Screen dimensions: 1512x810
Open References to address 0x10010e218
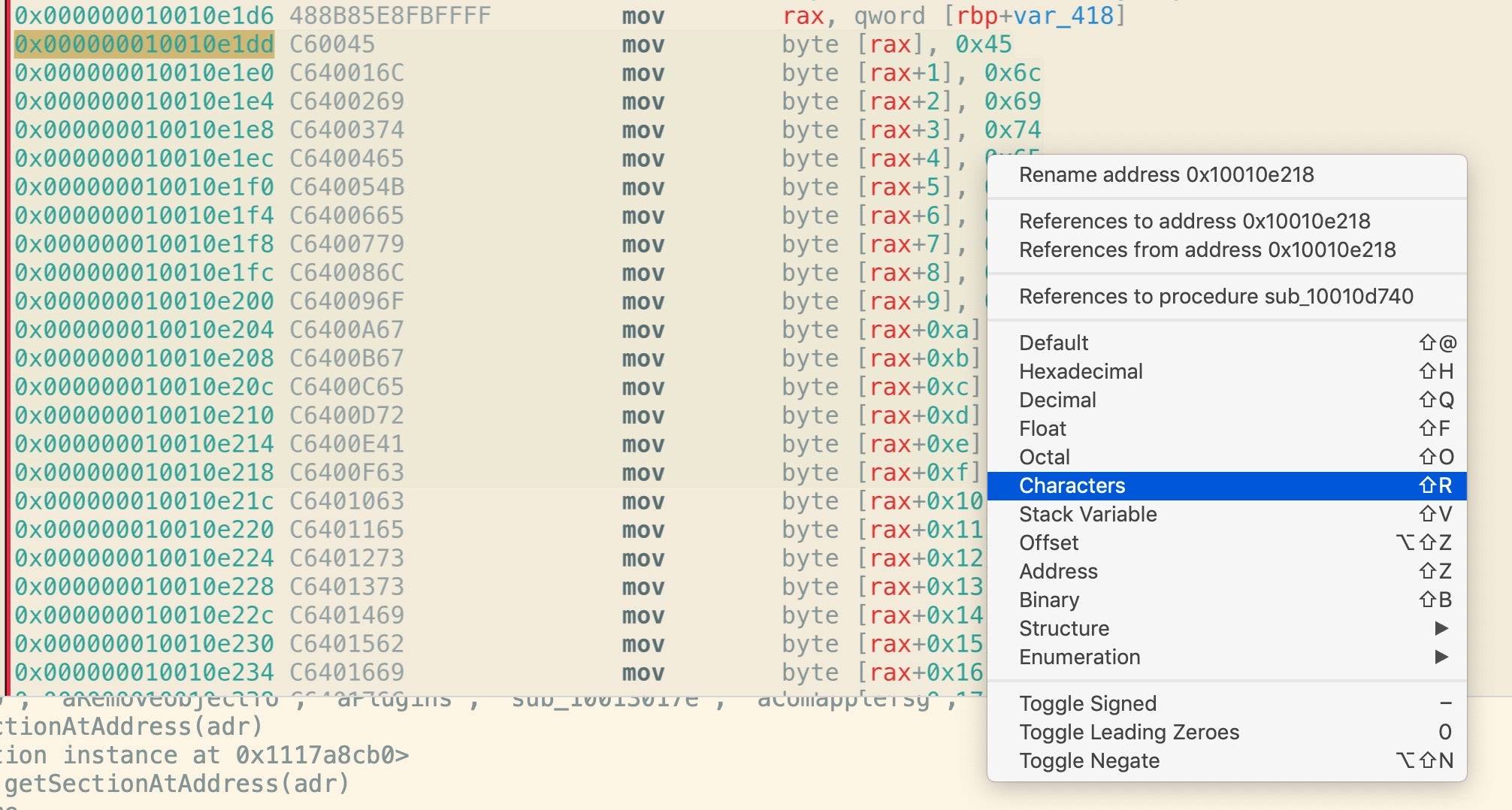(1194, 221)
